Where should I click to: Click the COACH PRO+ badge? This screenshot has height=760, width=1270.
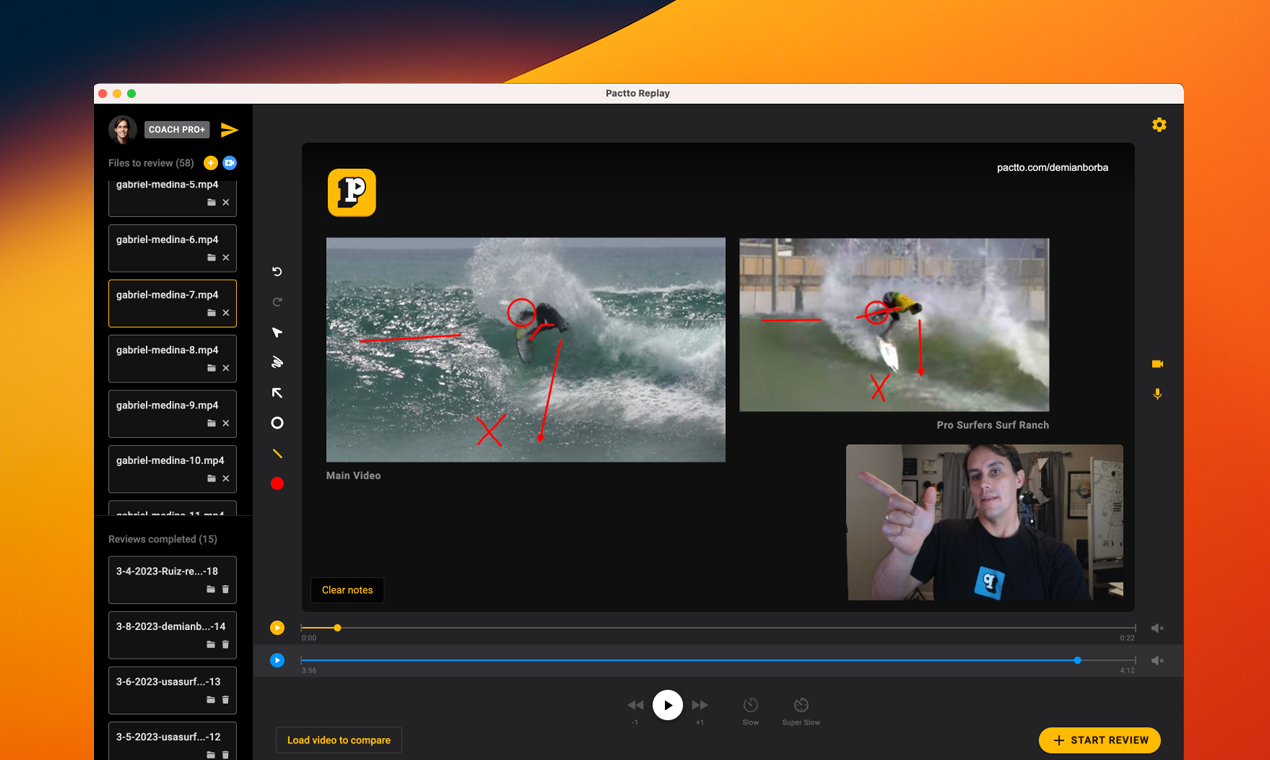[x=177, y=129]
